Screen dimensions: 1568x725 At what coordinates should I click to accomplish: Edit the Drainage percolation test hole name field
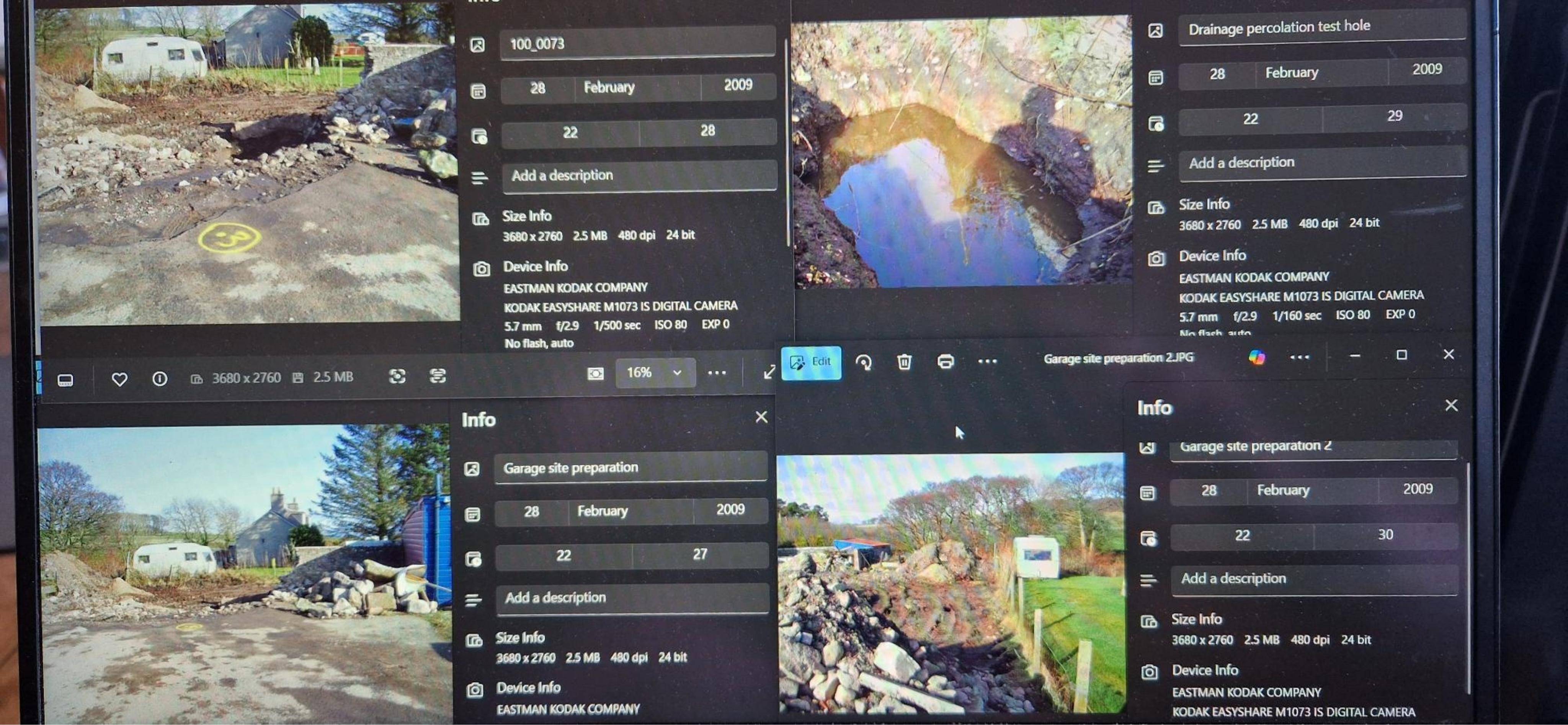(x=1321, y=28)
